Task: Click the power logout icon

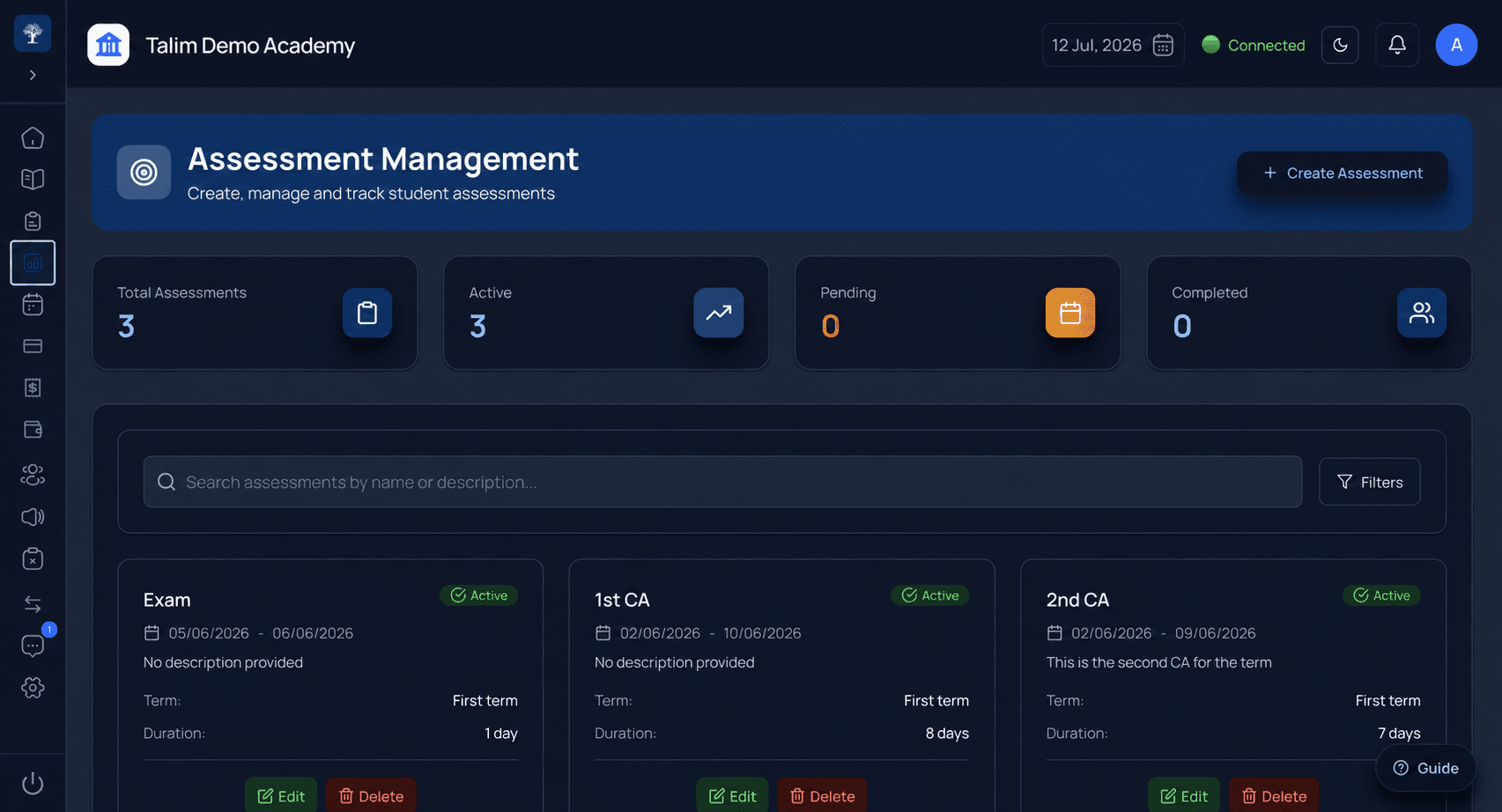Action: [33, 783]
